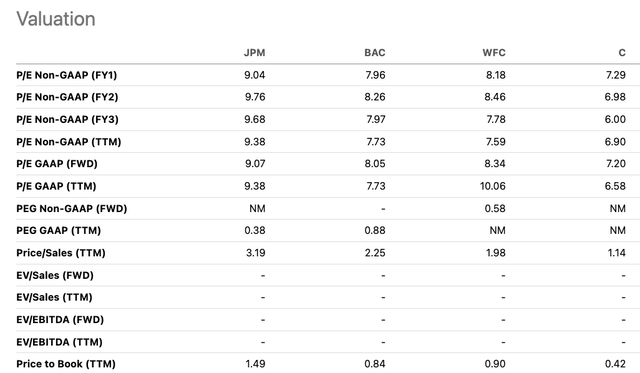Select the Price/Sales (TTM) row label

61,253
